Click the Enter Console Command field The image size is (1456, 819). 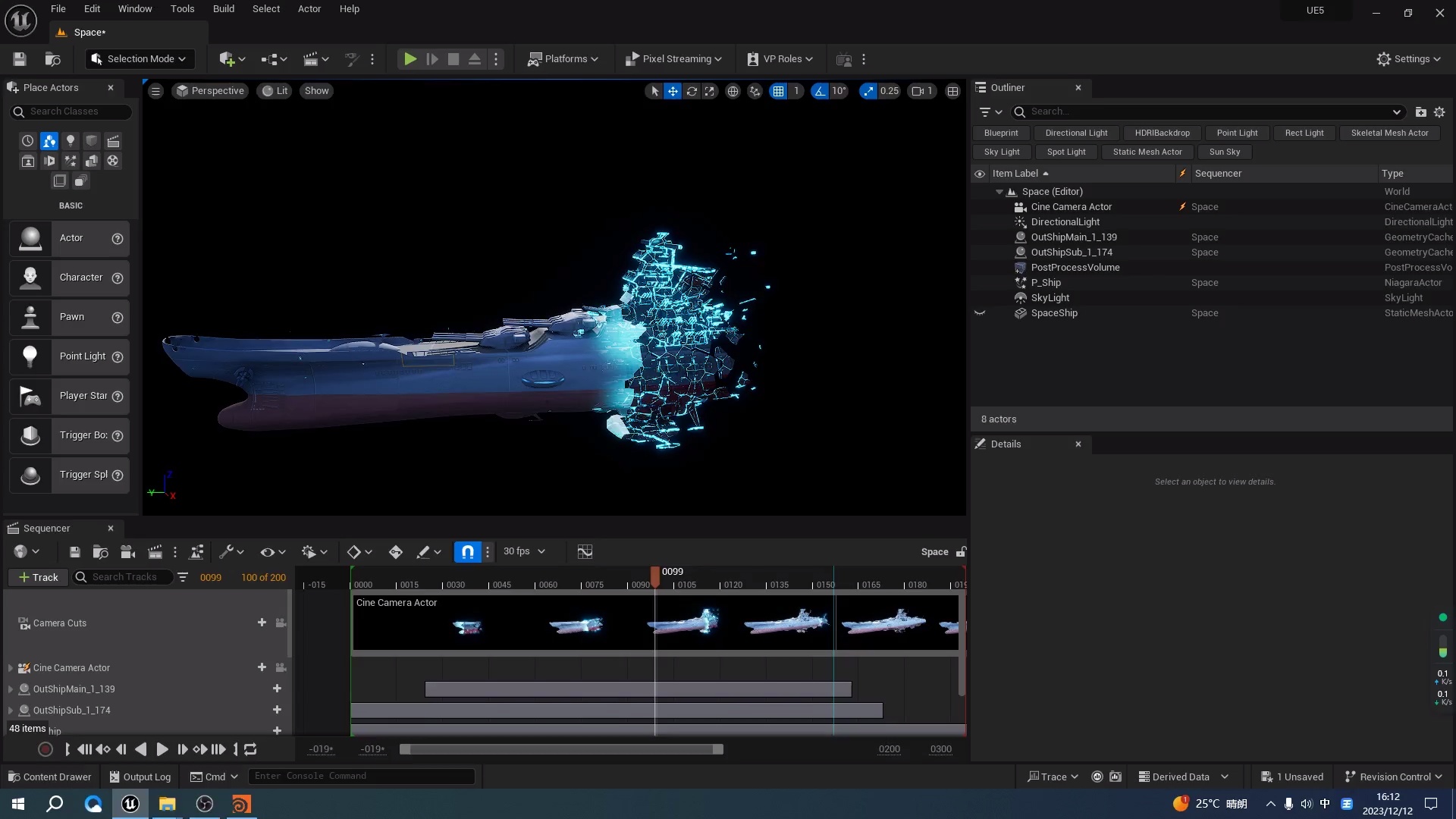[x=362, y=776]
